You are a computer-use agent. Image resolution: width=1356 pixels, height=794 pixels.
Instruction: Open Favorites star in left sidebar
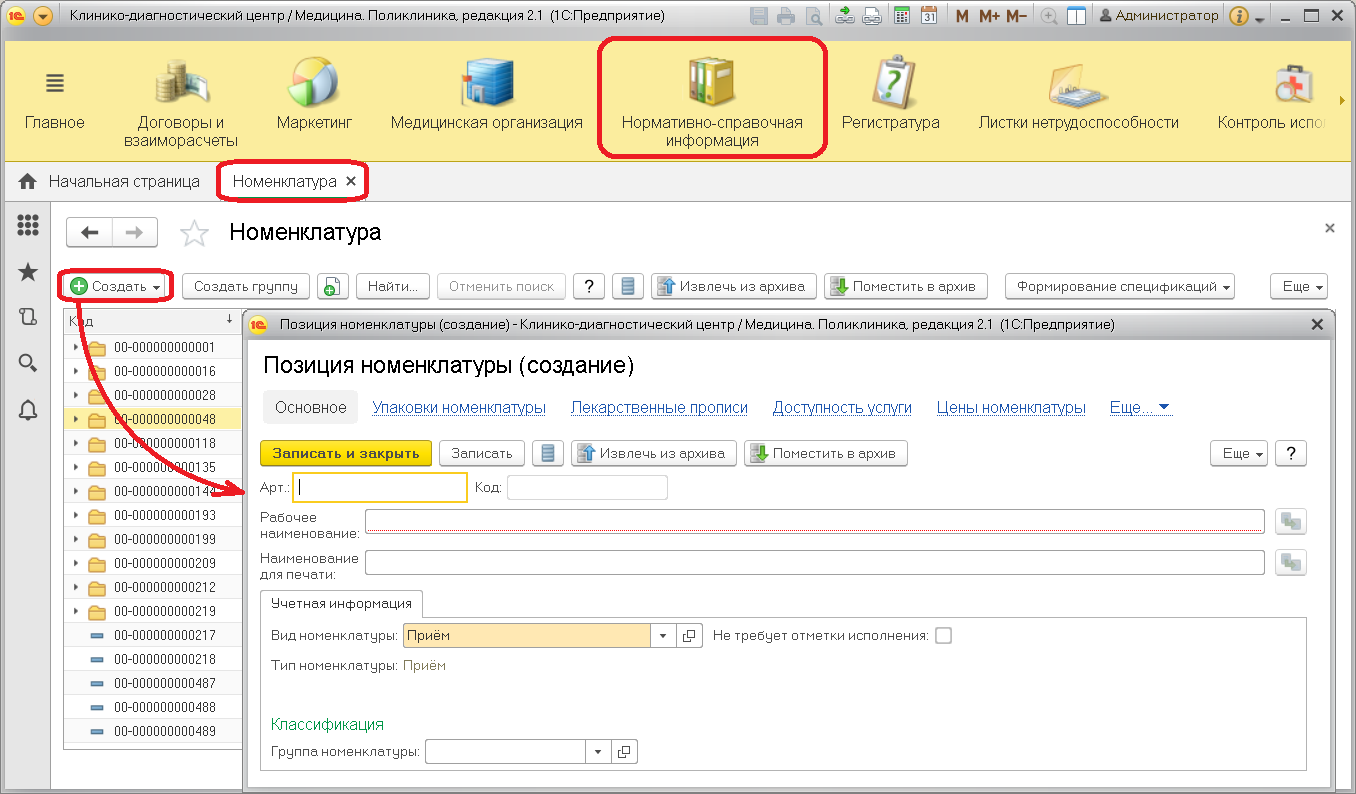pyautogui.click(x=28, y=272)
